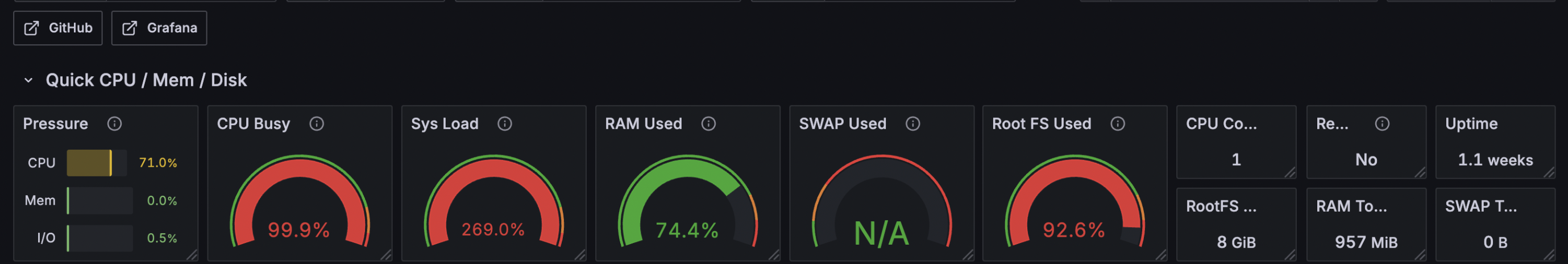Click the I/O pressure bar gauge
The height and width of the screenshot is (264, 1568).
coord(100,238)
